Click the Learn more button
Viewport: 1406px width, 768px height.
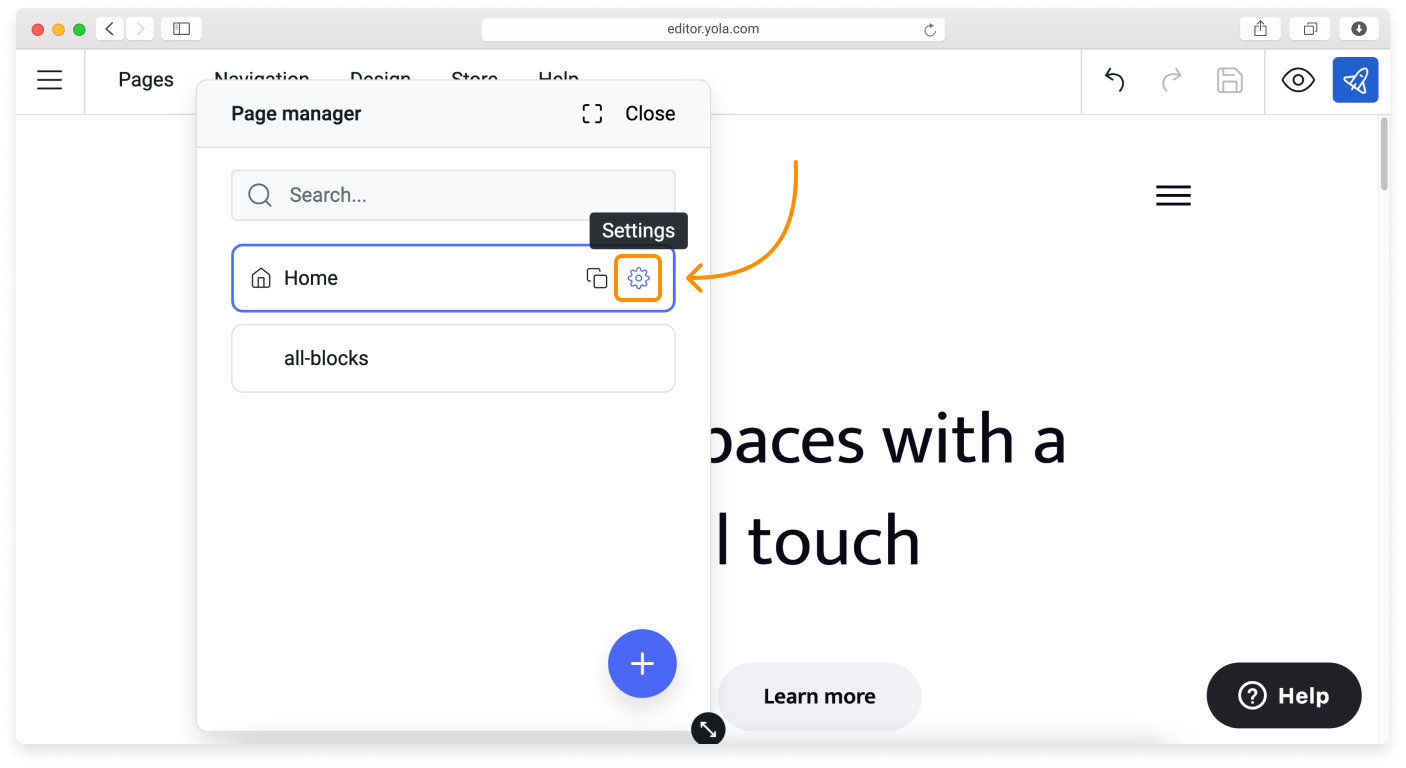point(819,696)
